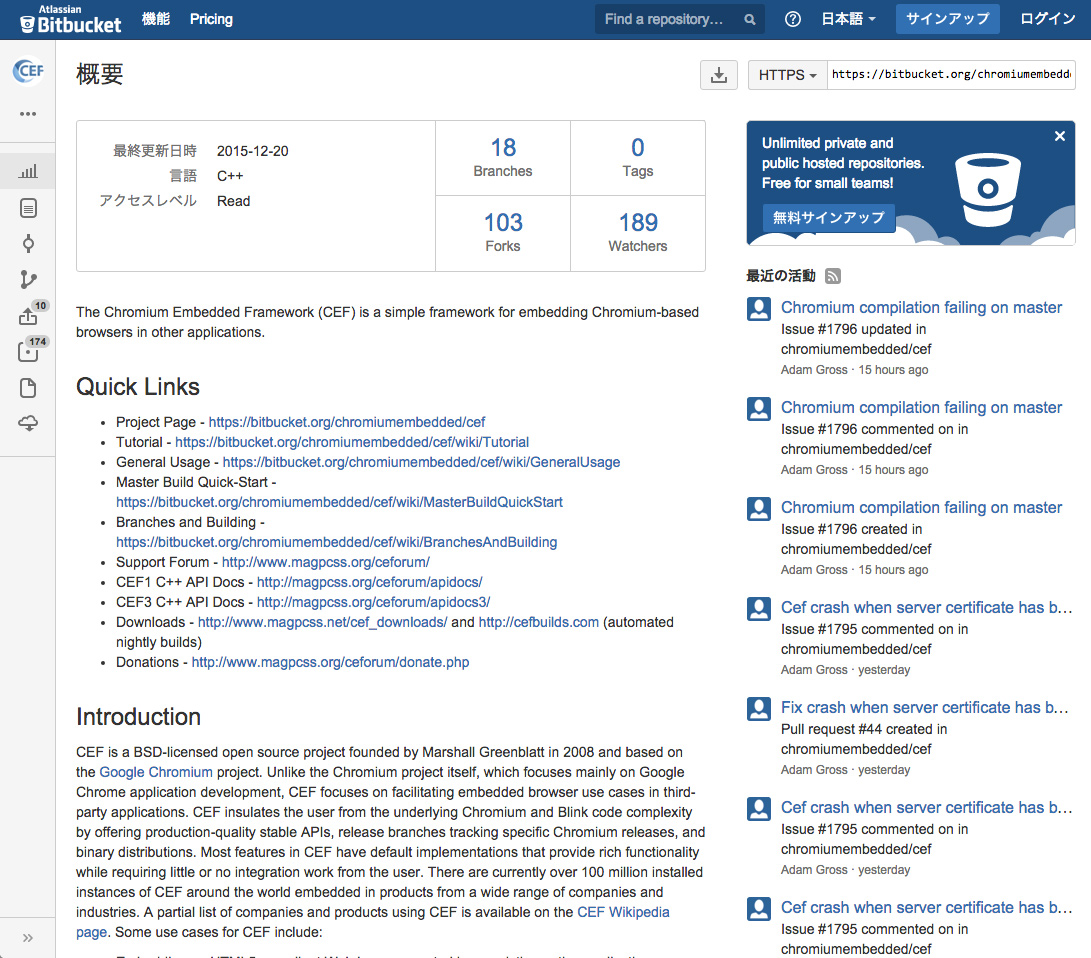Click the Read access level value
1091x958 pixels.
tap(233, 201)
